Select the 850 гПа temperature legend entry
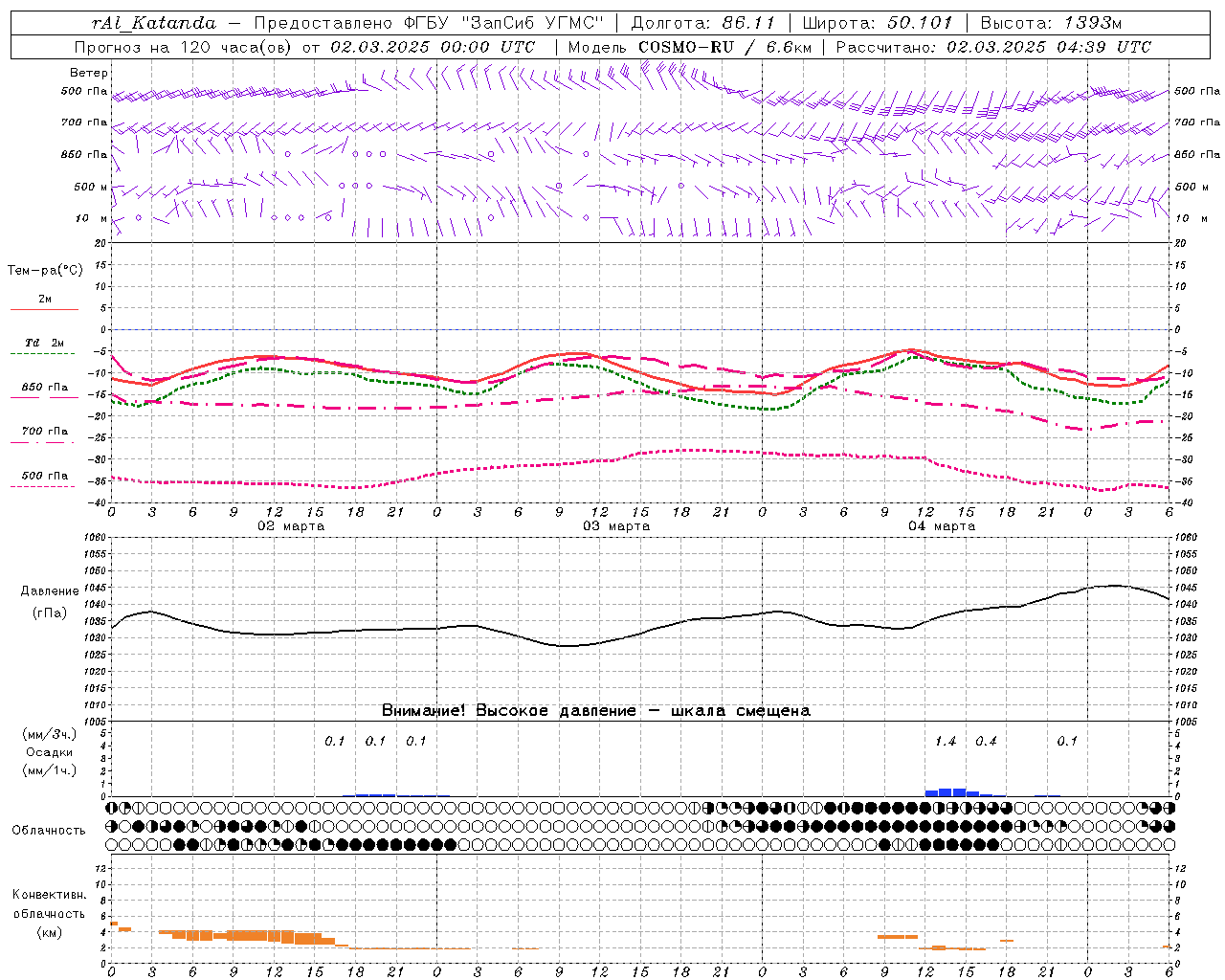 coord(45,388)
